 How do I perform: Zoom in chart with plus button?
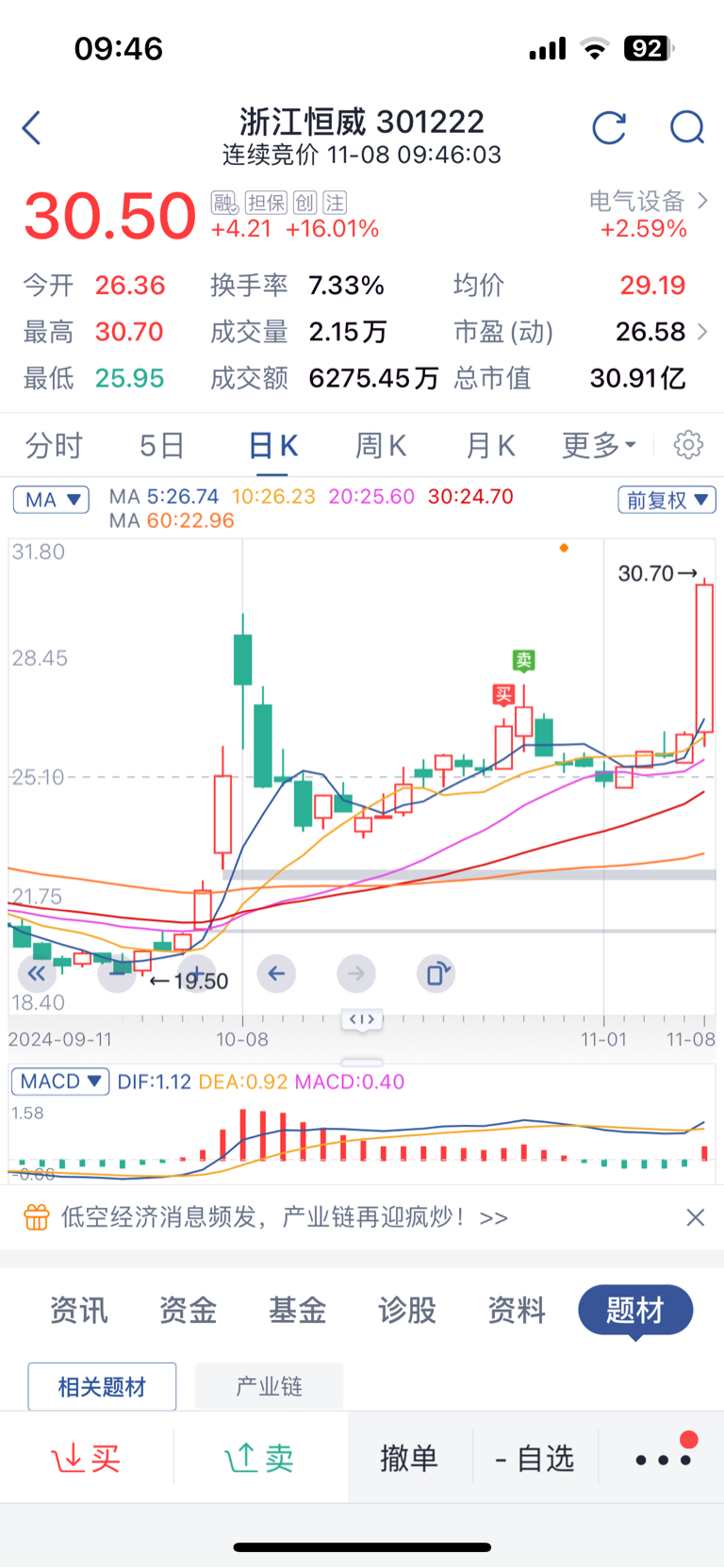[196, 974]
